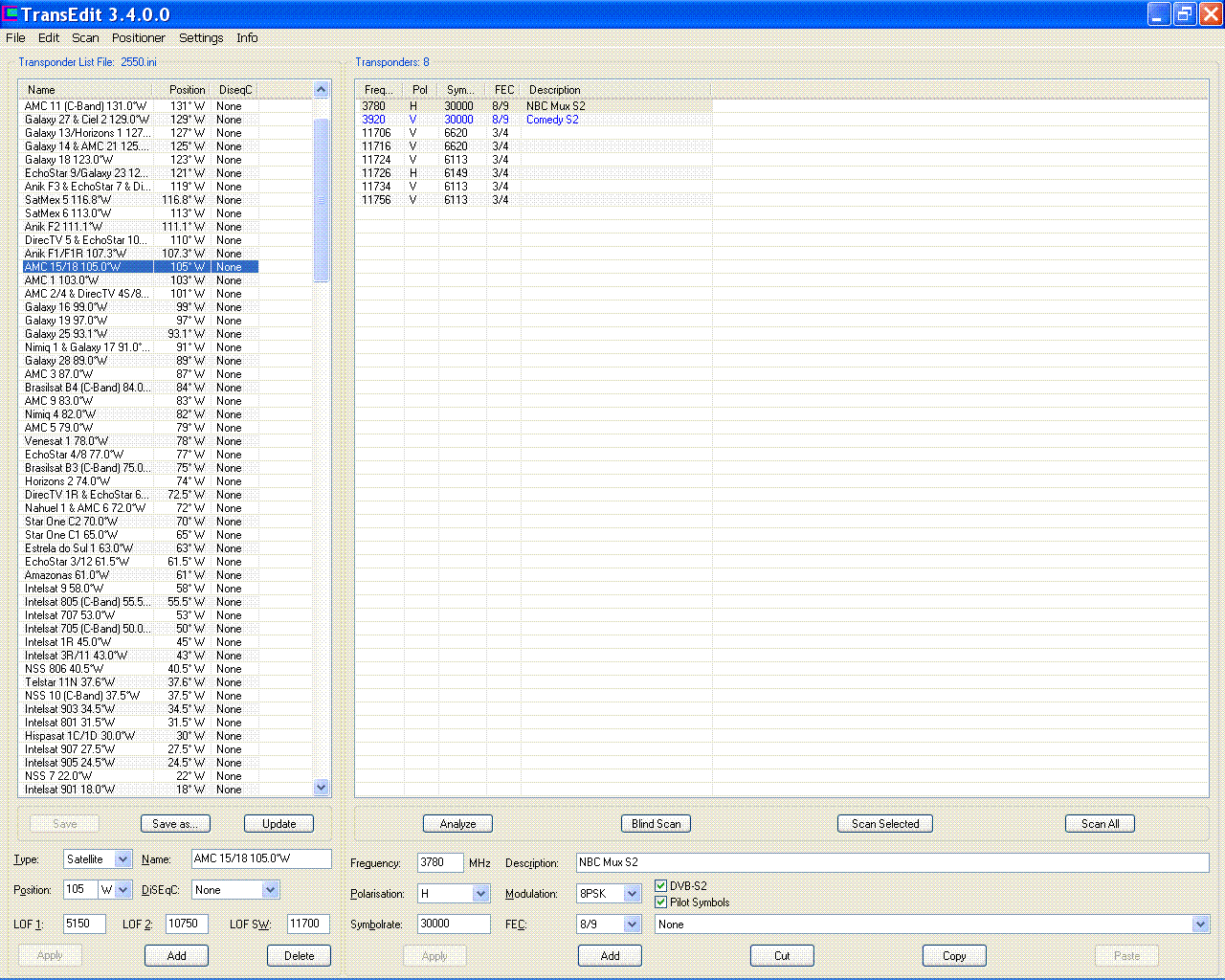Open the Positioner menu
The height and width of the screenshot is (980, 1225).
[138, 38]
